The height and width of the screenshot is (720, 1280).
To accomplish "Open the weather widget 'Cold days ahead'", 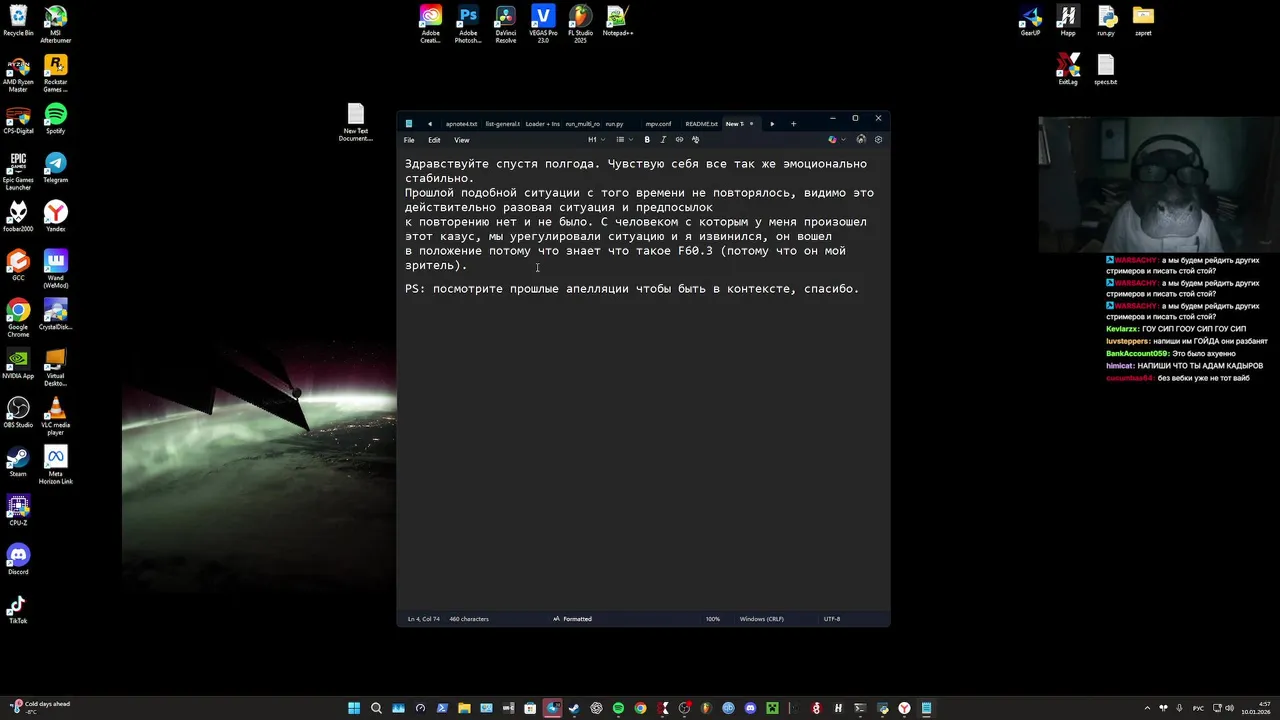I will point(40,708).
